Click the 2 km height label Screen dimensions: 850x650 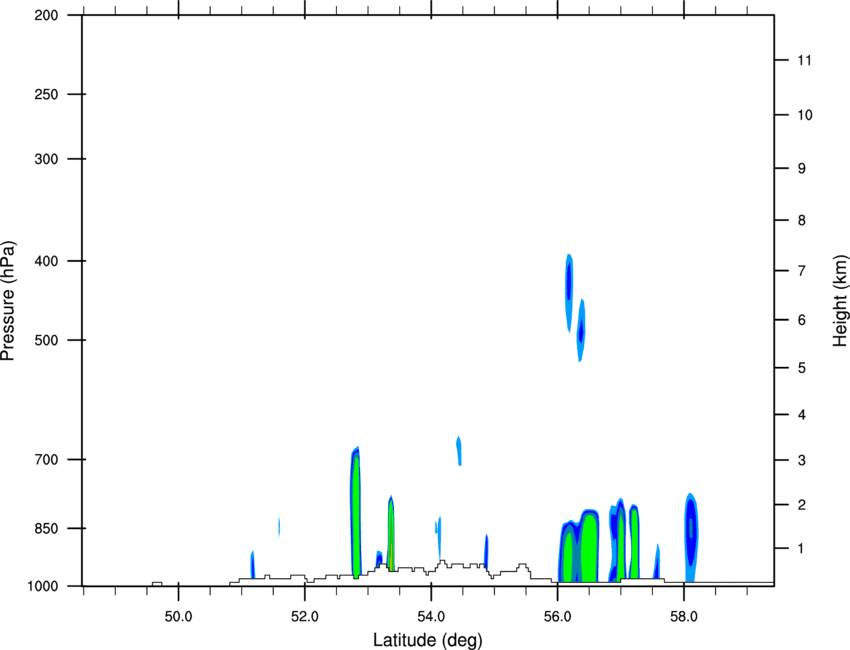802,505
